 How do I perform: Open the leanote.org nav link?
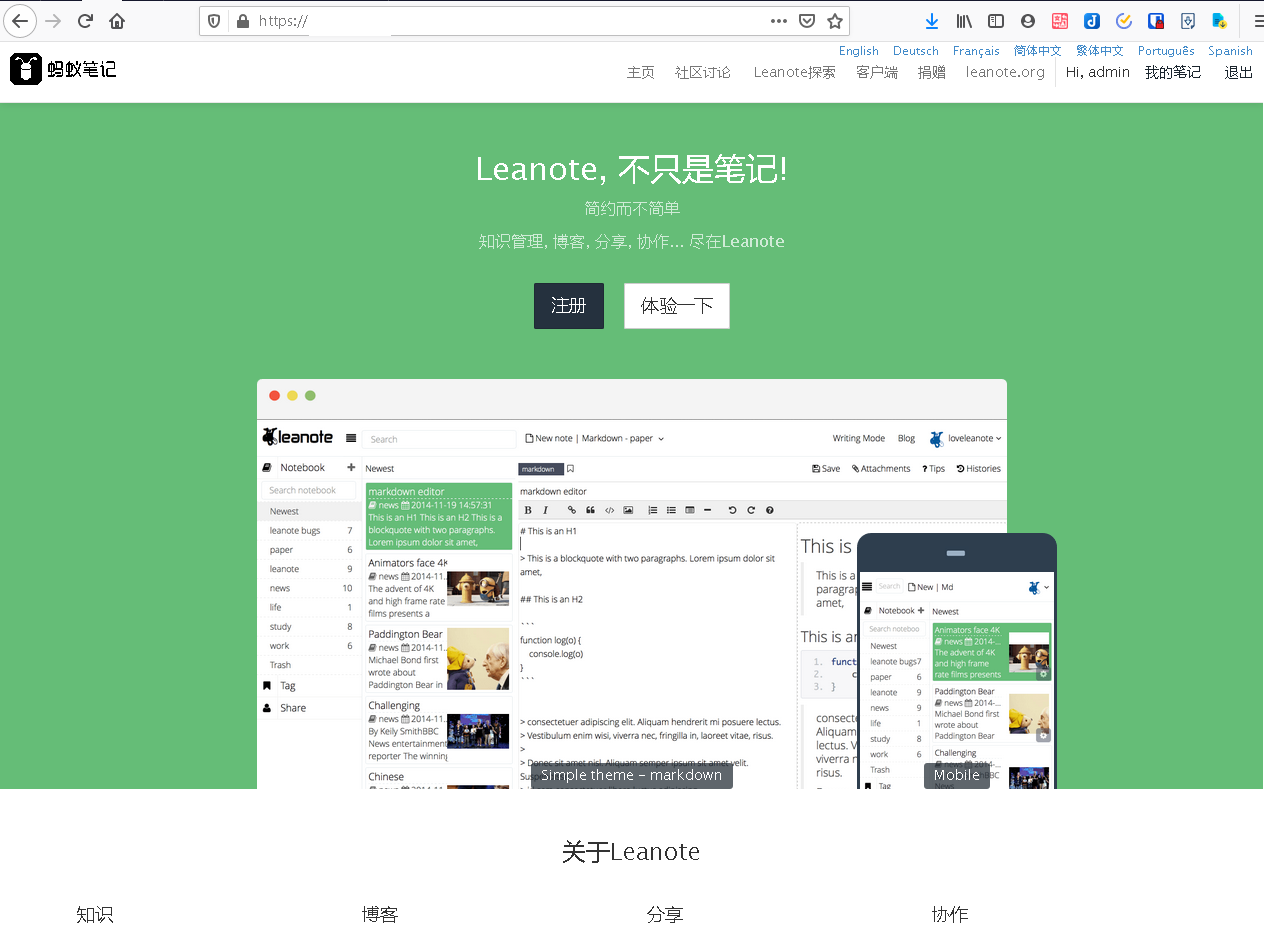point(1005,73)
